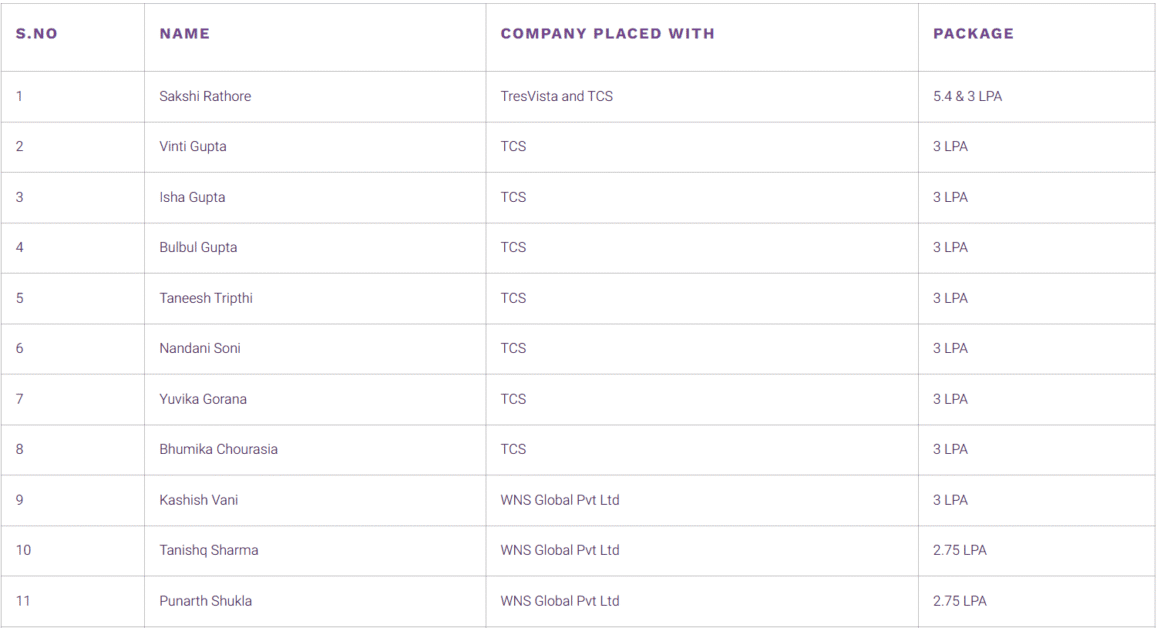The width and height of the screenshot is (1157, 628).
Task: Click Taneesh Tripthi's name cell
Action: click(x=206, y=298)
